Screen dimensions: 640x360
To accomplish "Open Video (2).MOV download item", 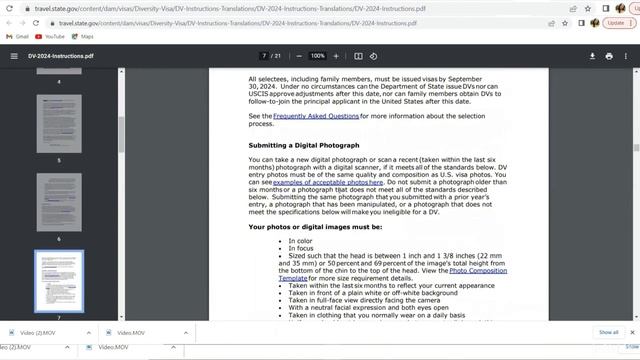I will pyautogui.click(x=38, y=333).
